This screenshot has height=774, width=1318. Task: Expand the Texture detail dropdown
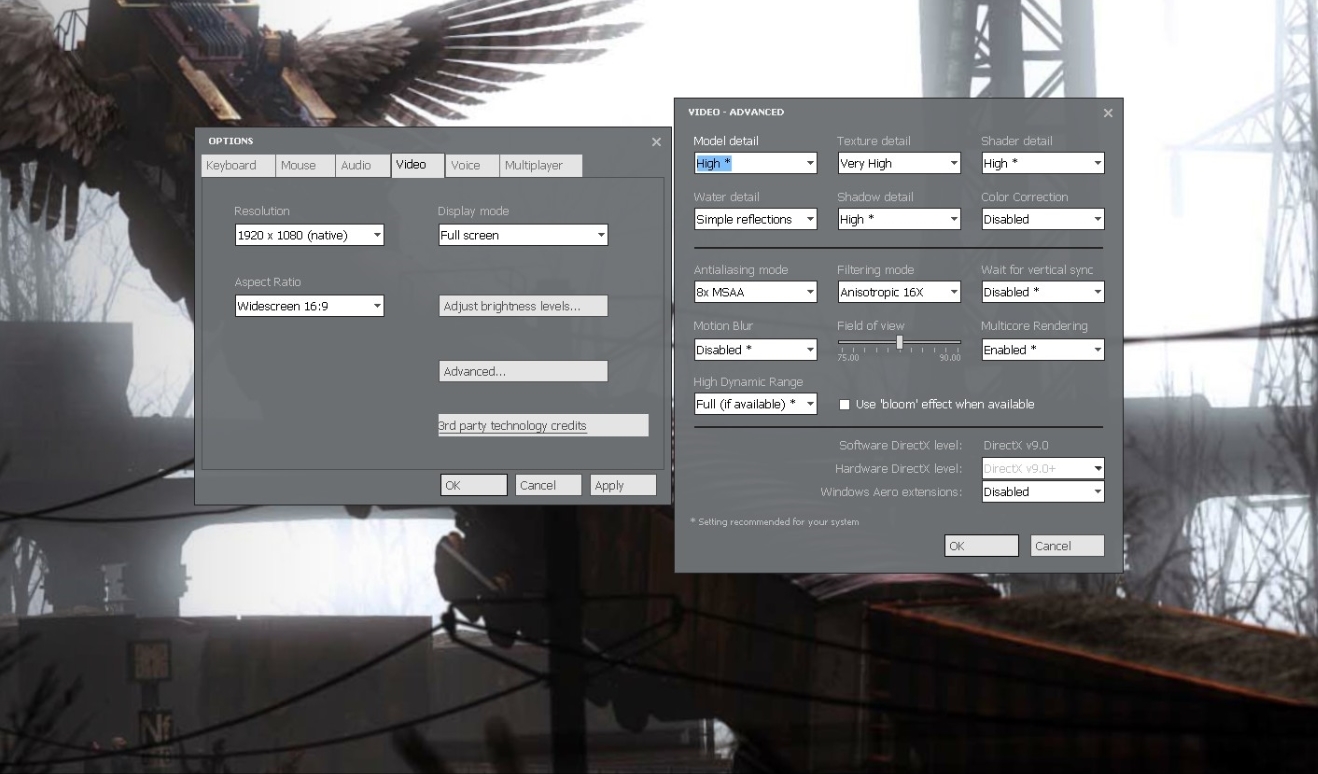(899, 163)
